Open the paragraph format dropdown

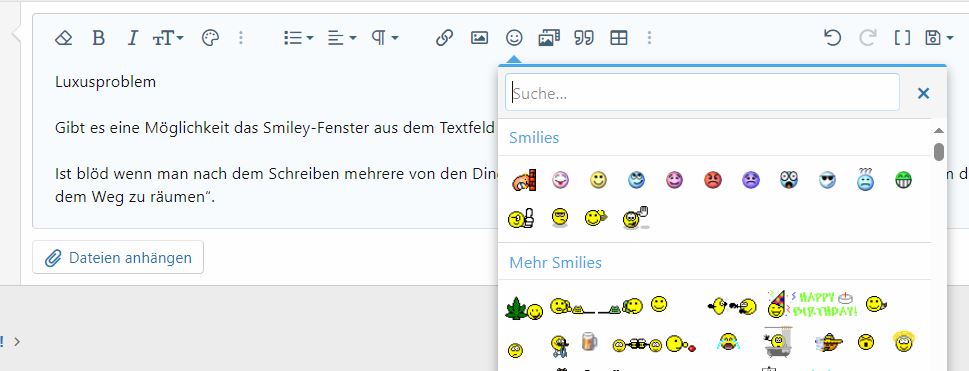[x=384, y=38]
